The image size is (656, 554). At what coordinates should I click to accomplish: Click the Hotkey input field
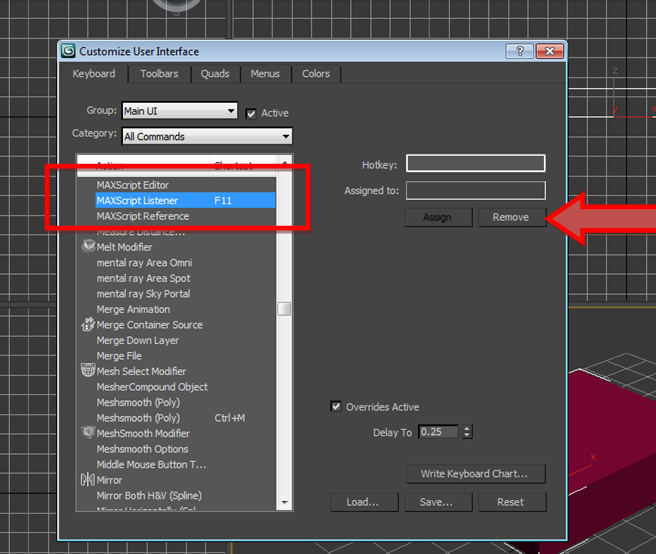pyautogui.click(x=476, y=163)
